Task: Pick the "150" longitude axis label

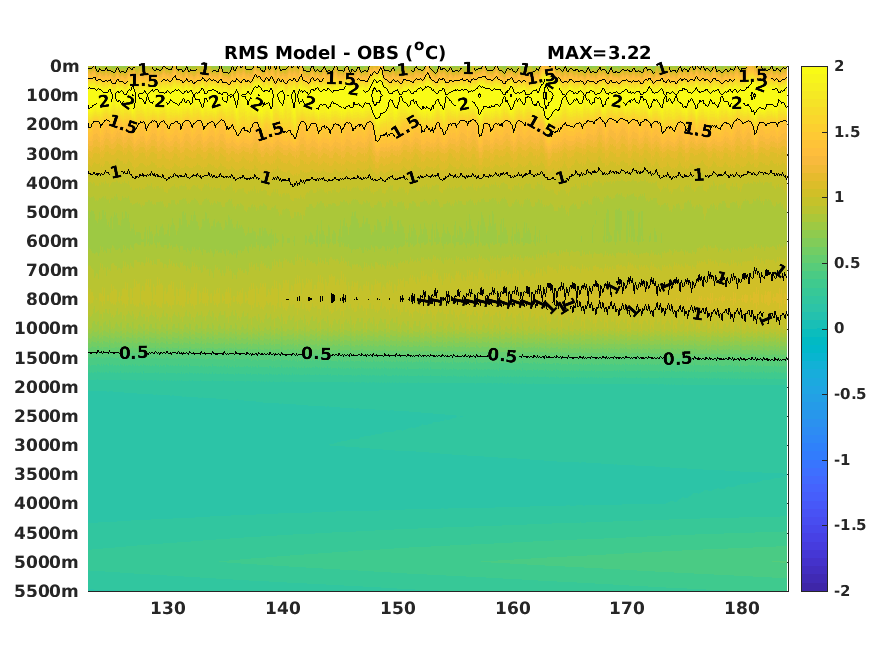Action: 398,608
